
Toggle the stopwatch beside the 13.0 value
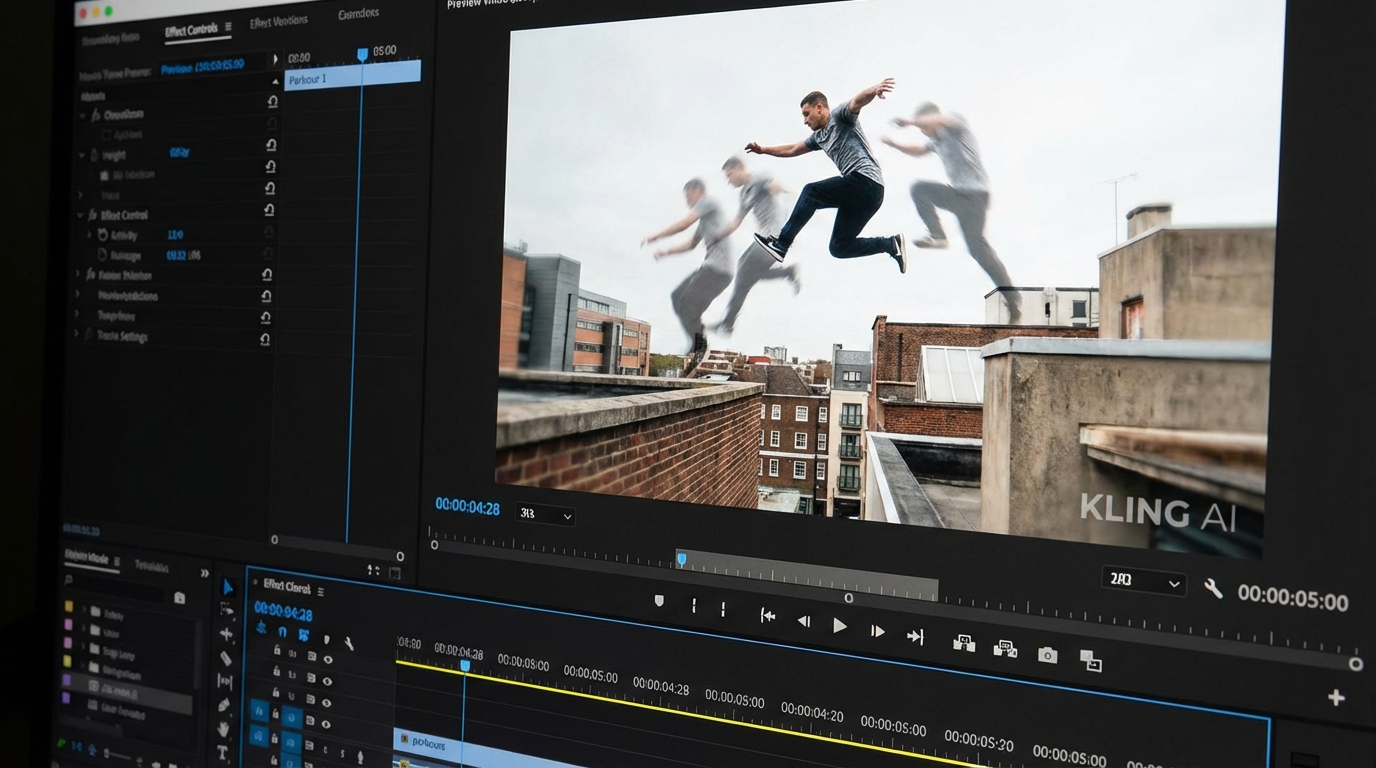click(102, 235)
